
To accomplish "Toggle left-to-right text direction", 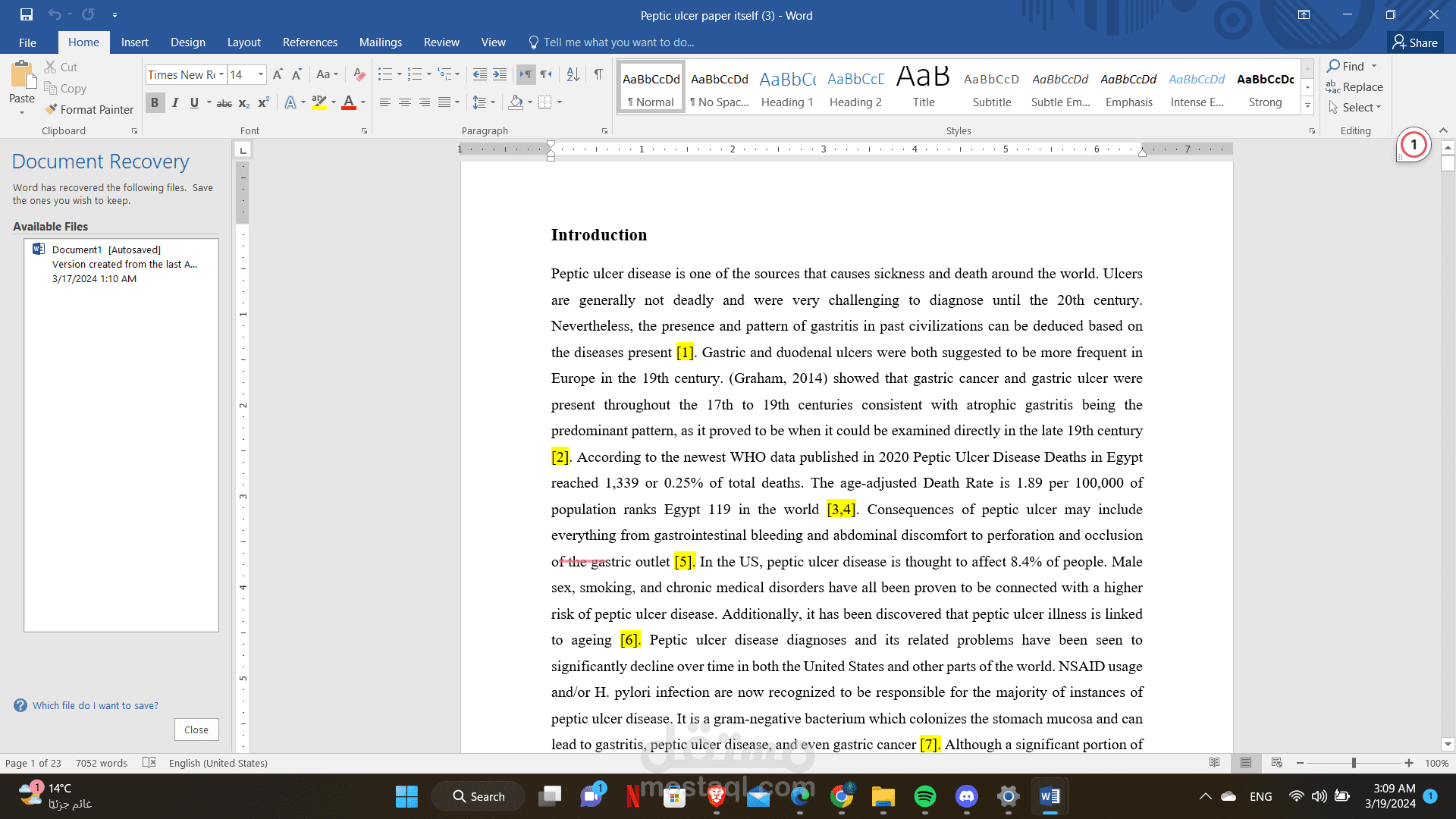I will click(x=526, y=74).
